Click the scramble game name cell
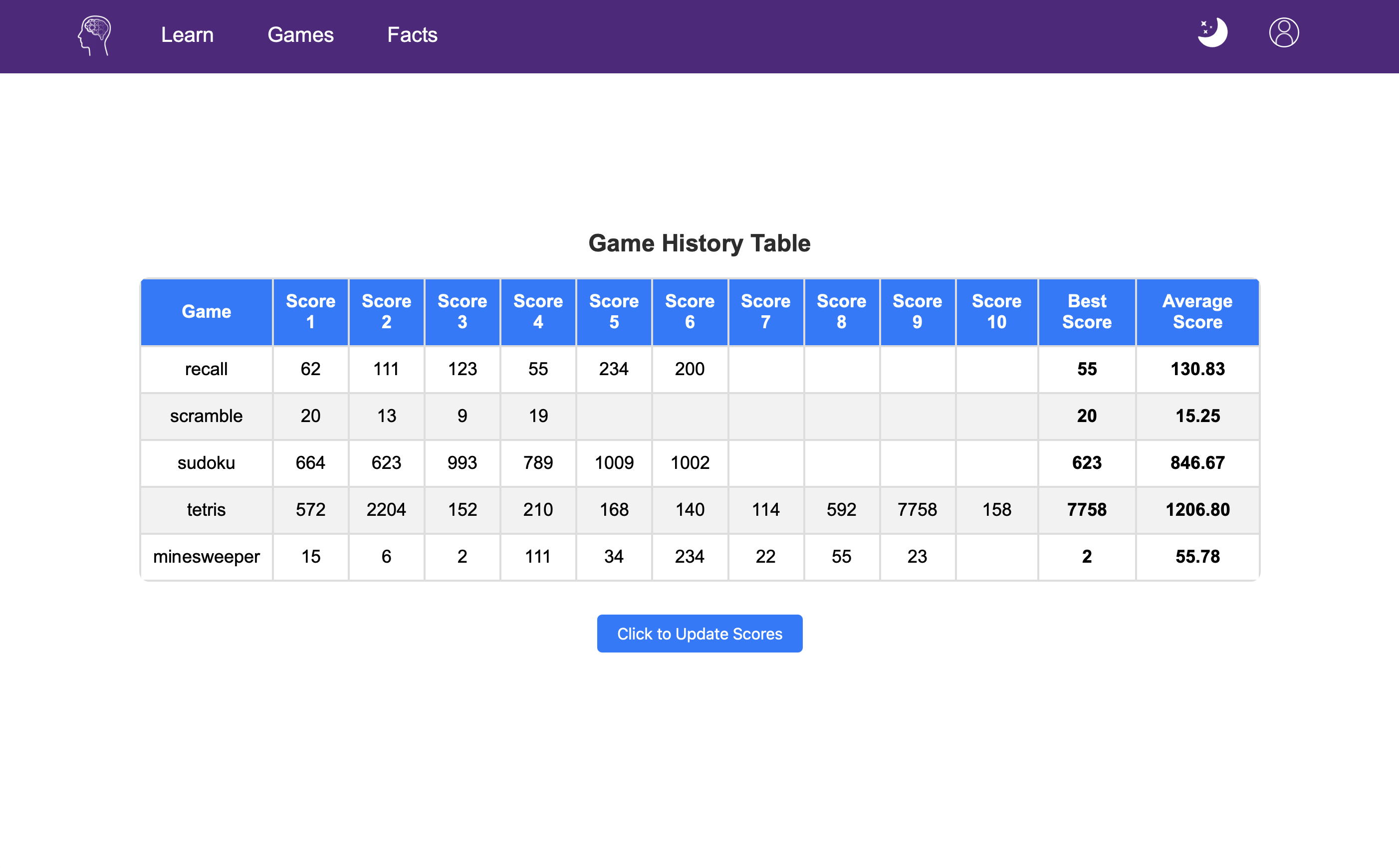The height and width of the screenshot is (868, 1399). [206, 416]
